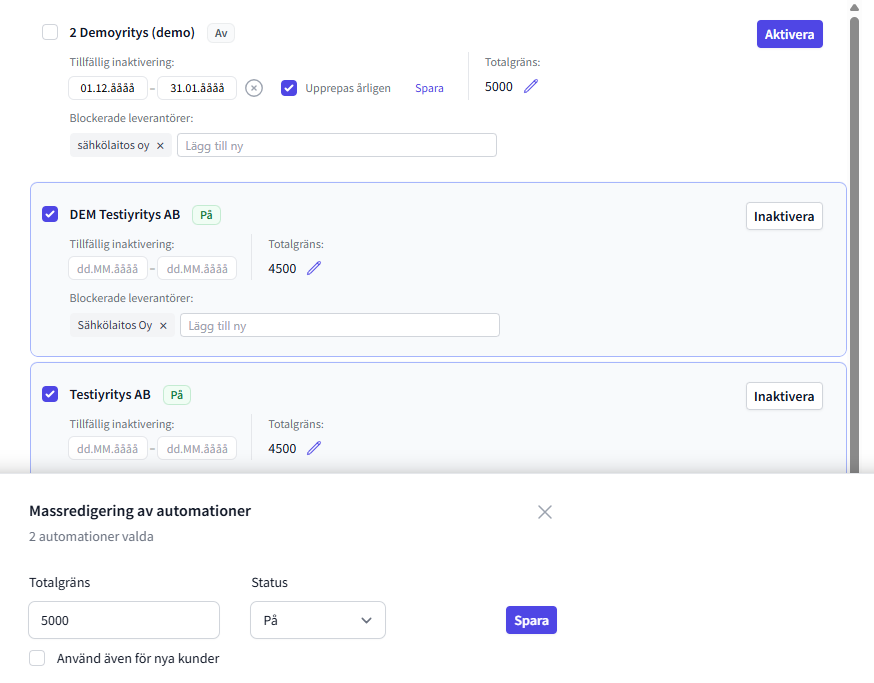Click the Aktivera button for Demoyritys
Screen dimensions: 874x683
point(789,34)
